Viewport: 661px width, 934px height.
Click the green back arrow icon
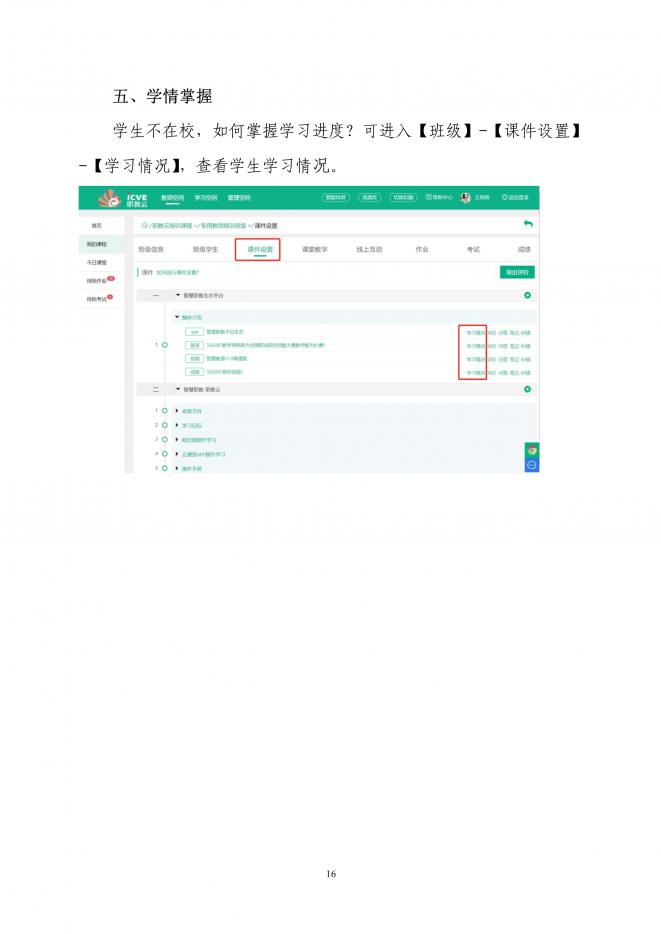tap(528, 225)
